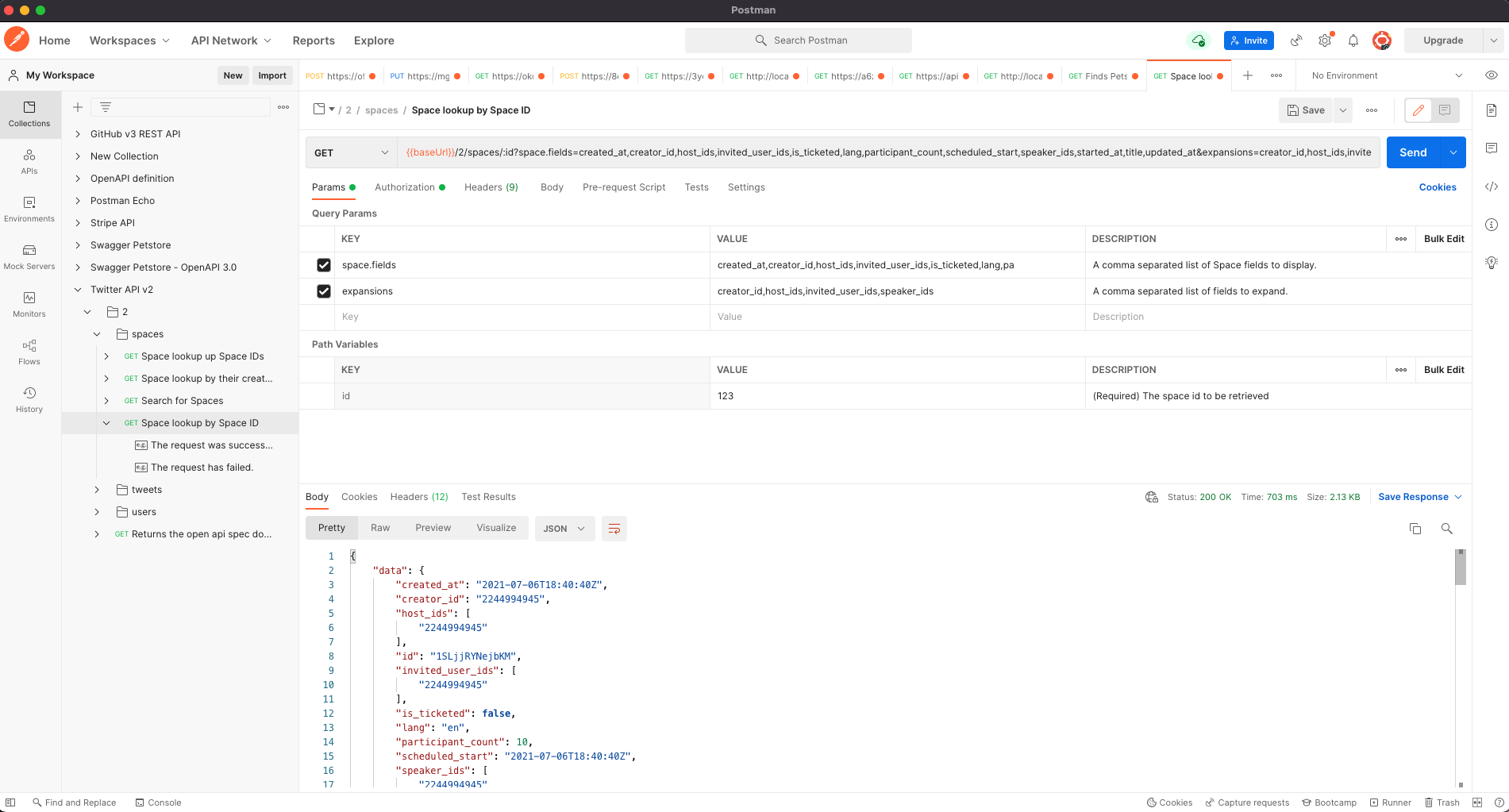This screenshot has height=812, width=1509.
Task: Click the Search Postman field
Action: point(799,40)
